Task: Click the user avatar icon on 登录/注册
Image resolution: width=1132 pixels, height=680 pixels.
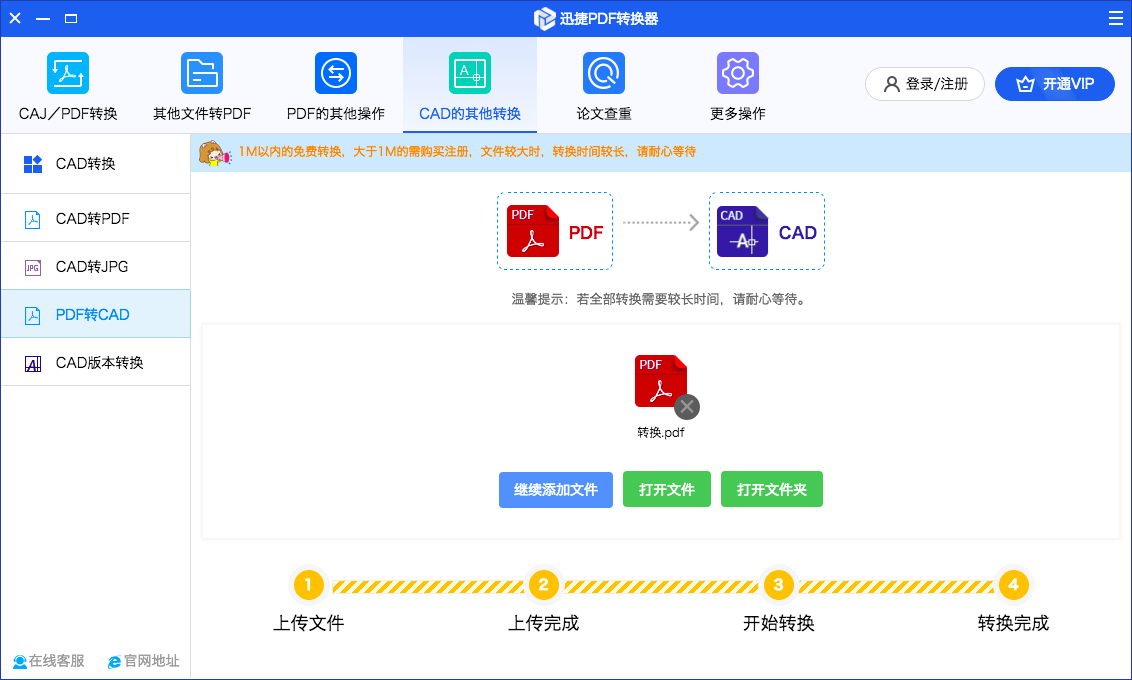Action: (892, 84)
